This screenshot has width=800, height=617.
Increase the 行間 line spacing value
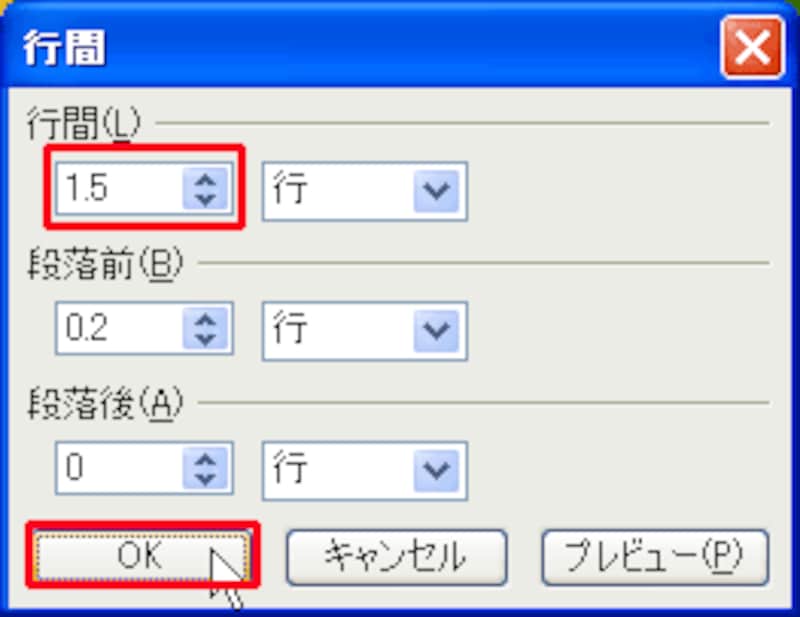pyautogui.click(x=205, y=180)
